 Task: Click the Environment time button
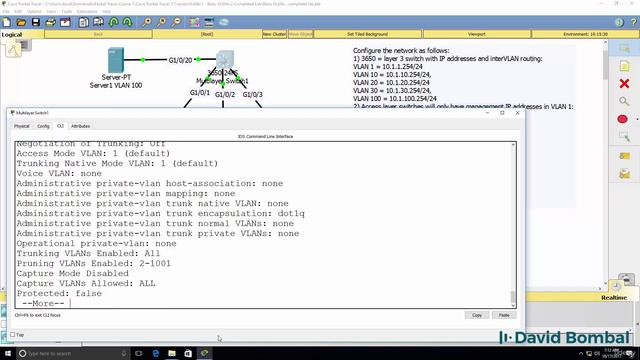click(585, 34)
